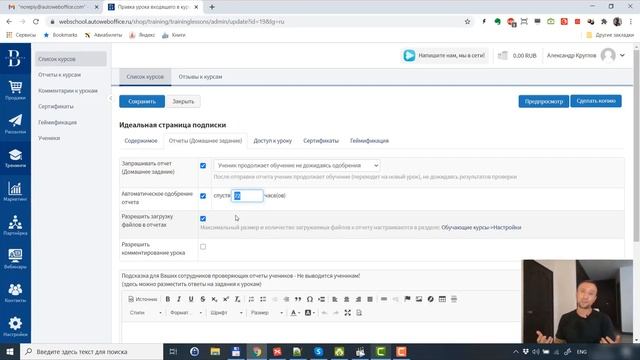Click the Предпросмотр button
Image resolution: width=640 pixels, height=360 pixels.
(x=544, y=101)
